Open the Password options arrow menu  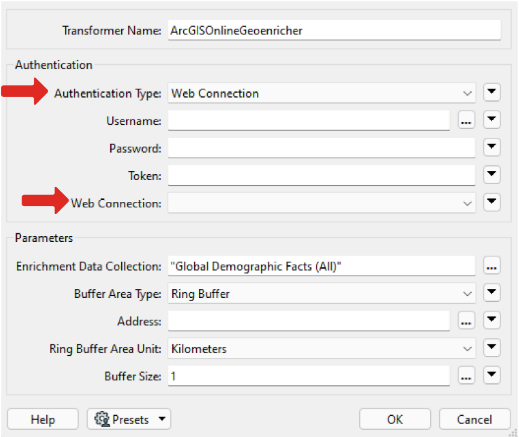pyautogui.click(x=492, y=147)
